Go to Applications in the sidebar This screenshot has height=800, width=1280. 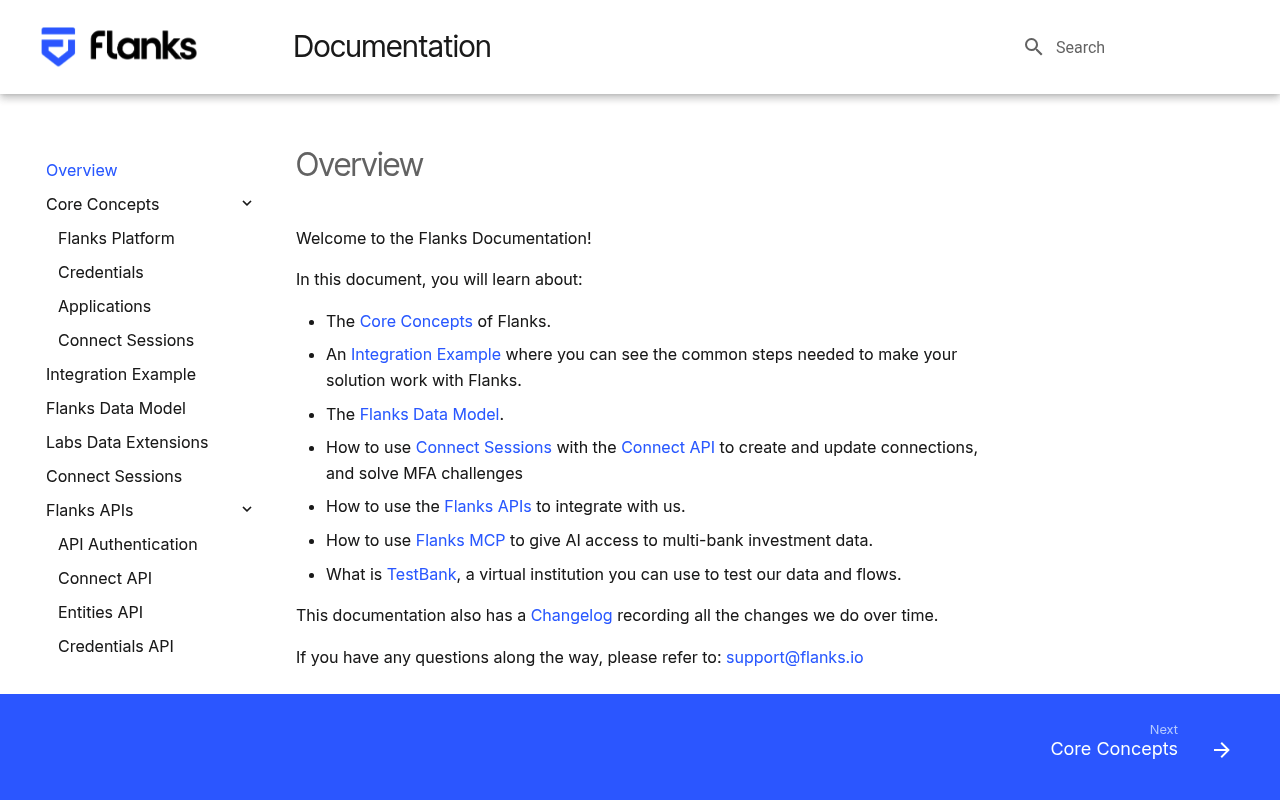pyautogui.click(x=104, y=306)
